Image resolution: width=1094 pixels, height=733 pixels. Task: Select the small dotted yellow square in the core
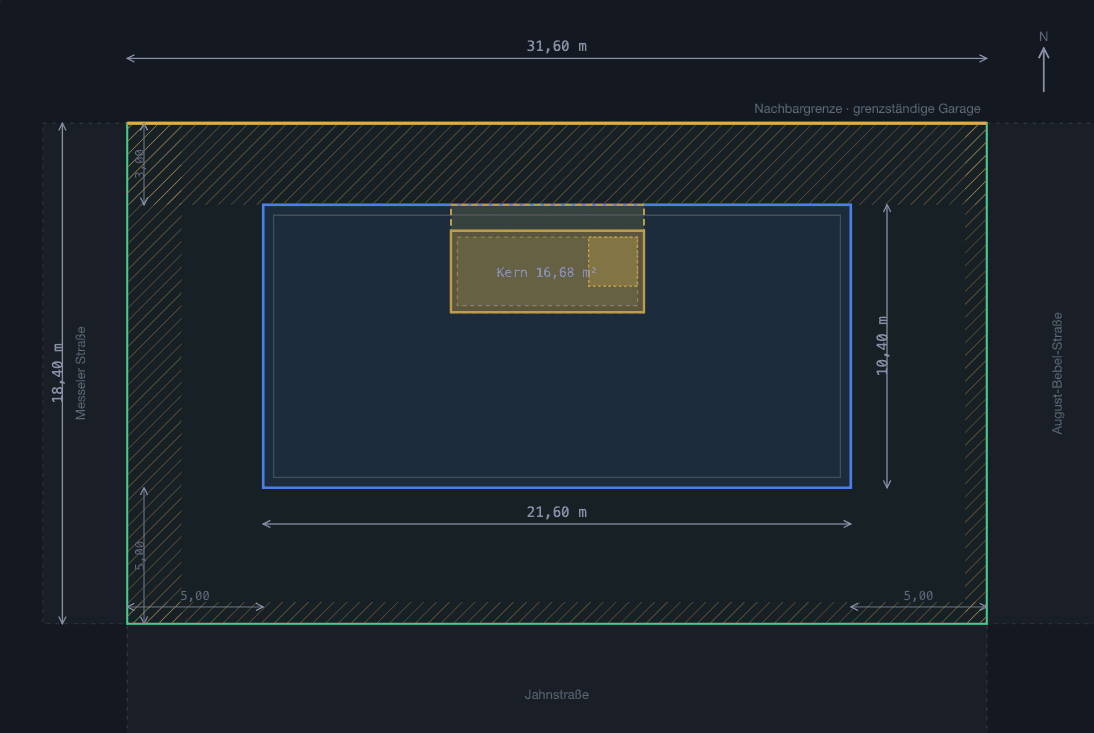(x=613, y=262)
